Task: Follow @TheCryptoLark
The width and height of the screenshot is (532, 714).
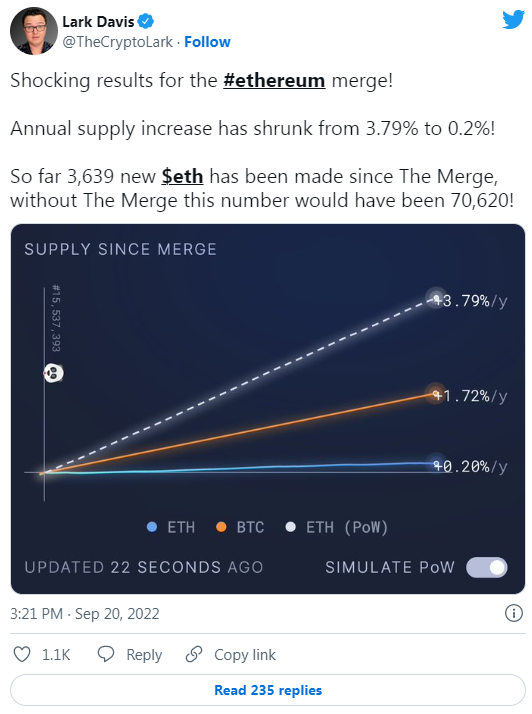Action: [x=207, y=42]
